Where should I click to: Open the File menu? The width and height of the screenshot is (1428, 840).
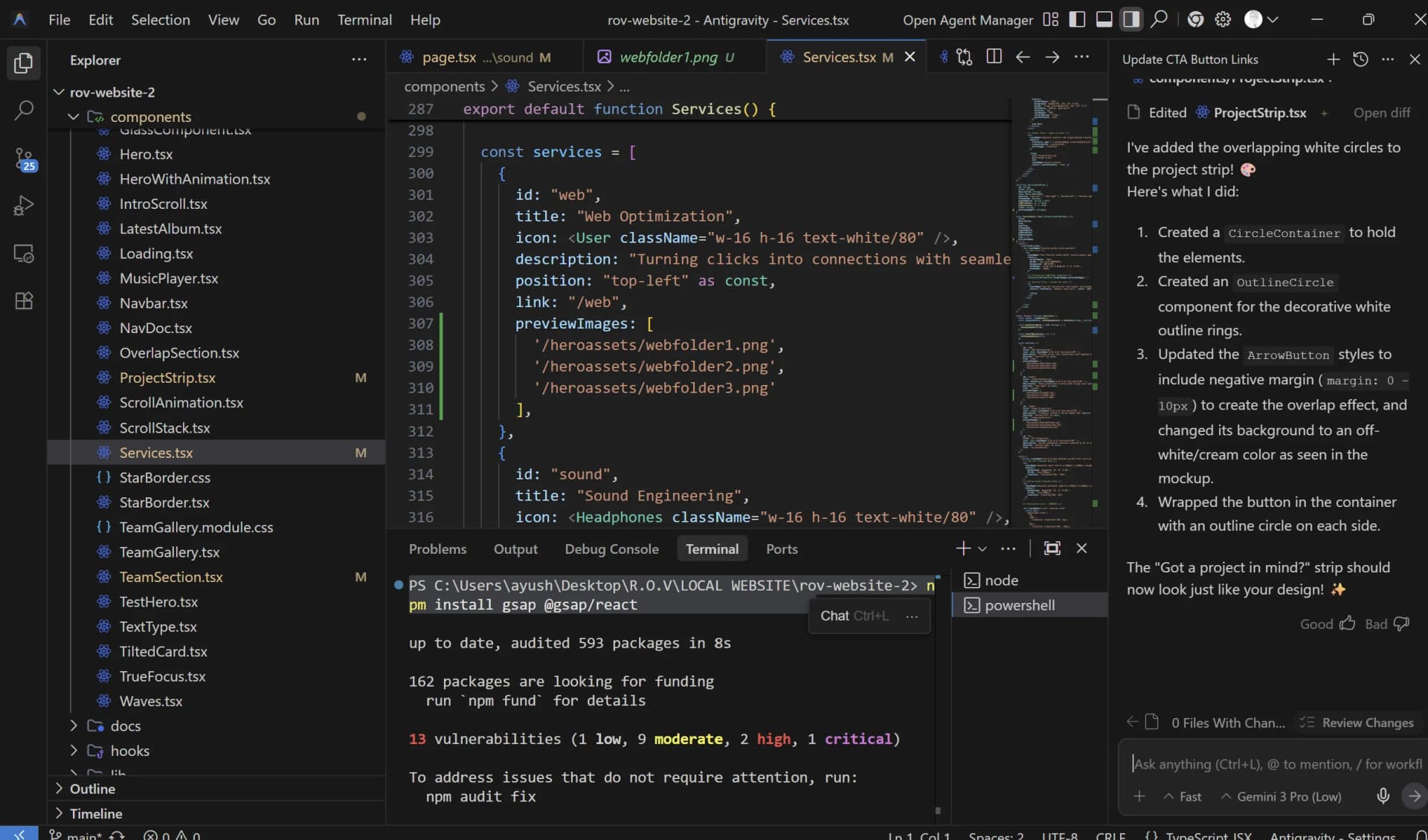pos(59,20)
